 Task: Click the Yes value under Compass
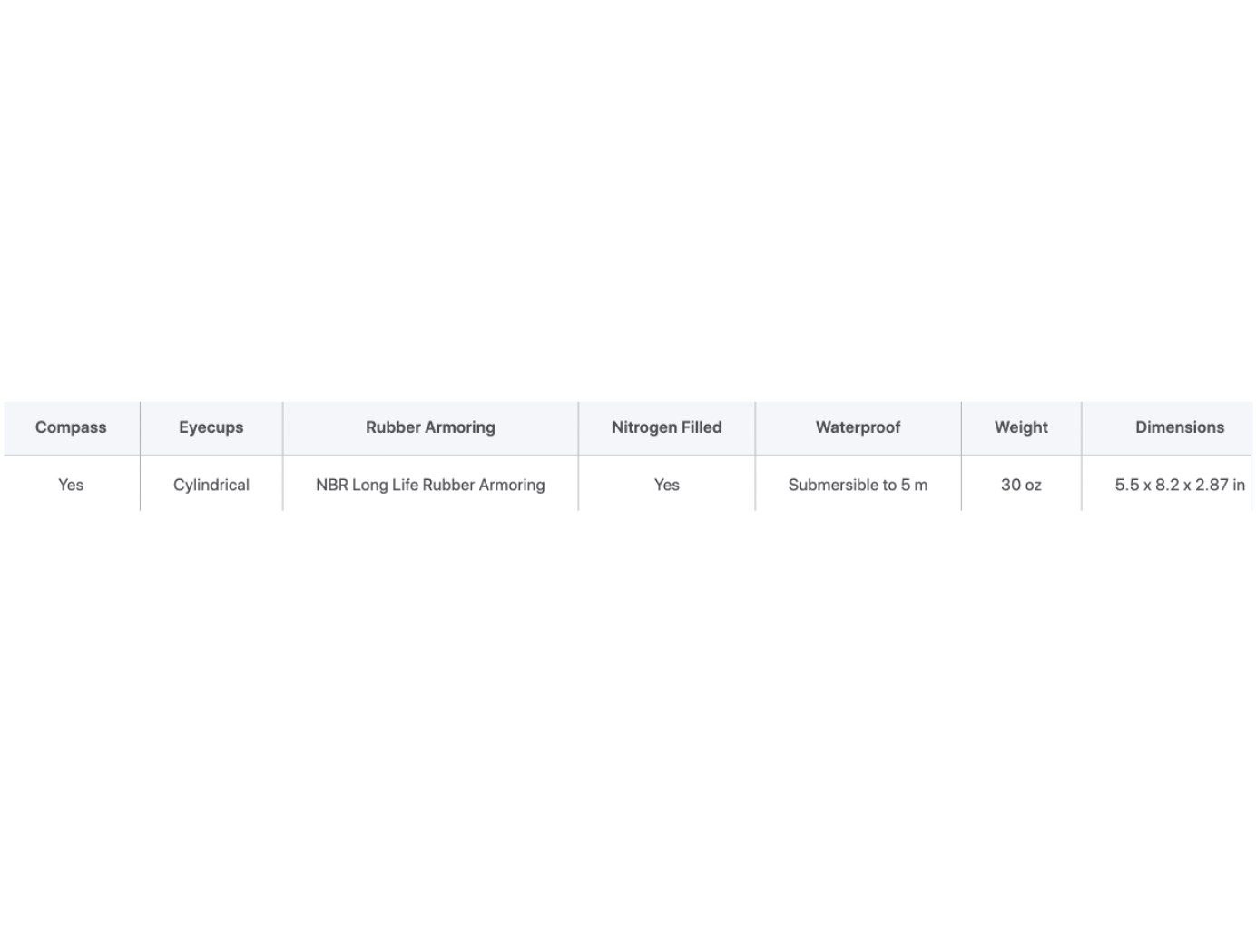coord(71,485)
